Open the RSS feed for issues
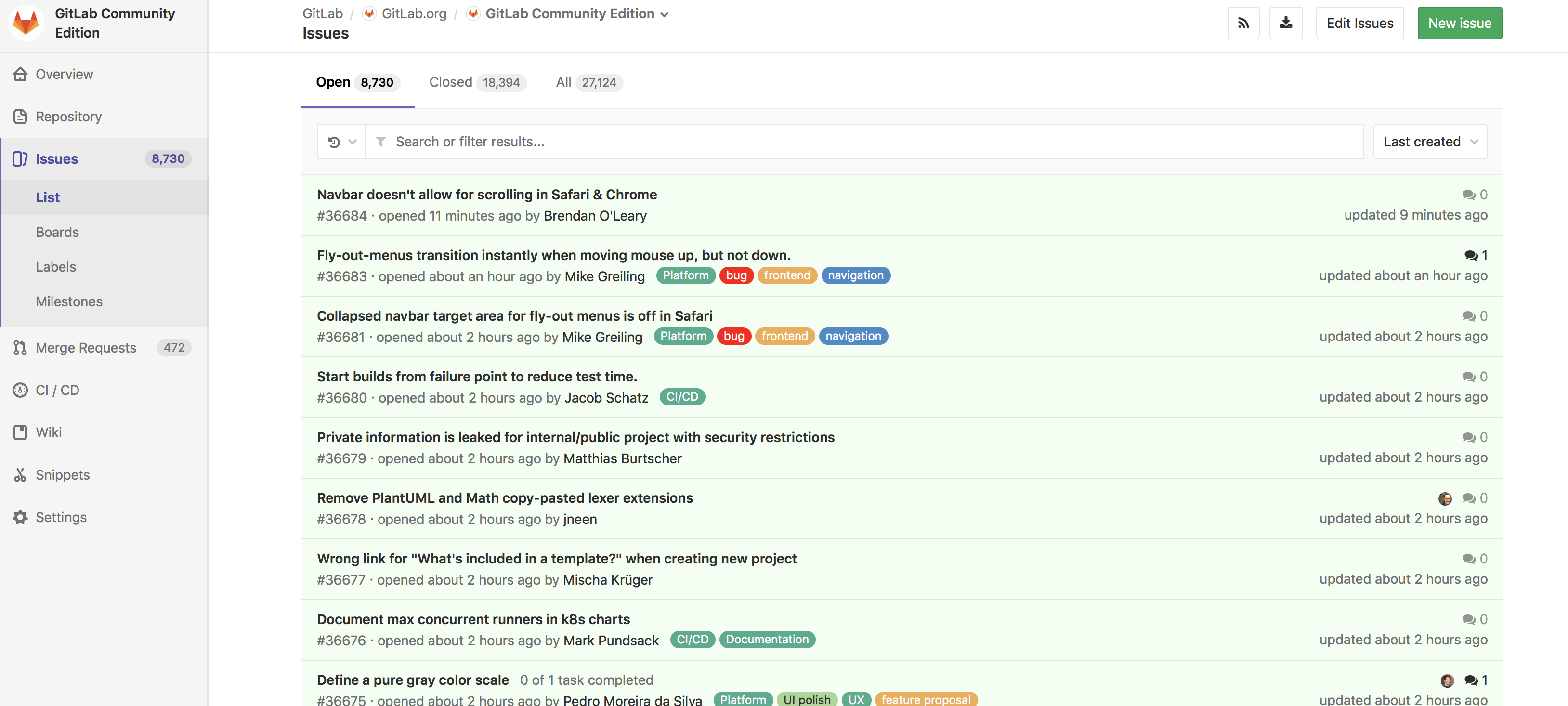Viewport: 1568px width, 706px height. tap(1243, 23)
